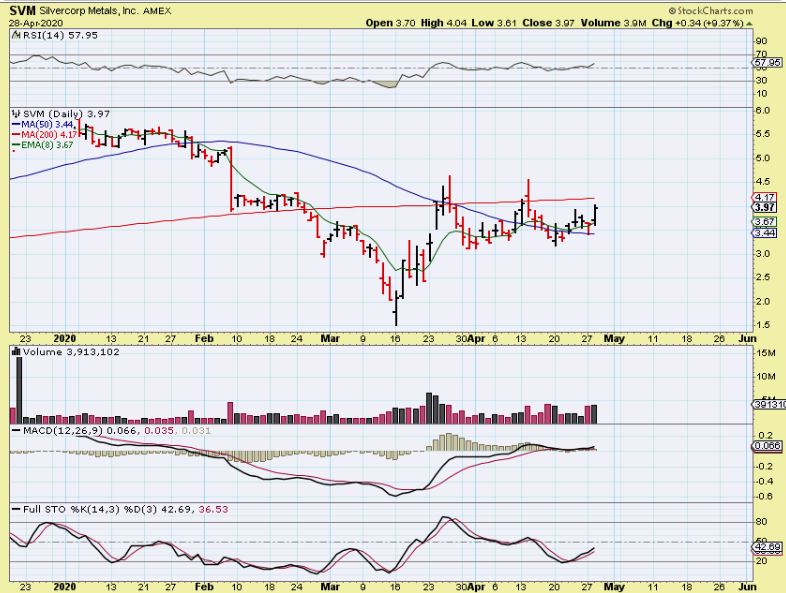Click the SVM (Daily) 3.97 legend label
Screen dimensions: 786x593
(x=66, y=114)
